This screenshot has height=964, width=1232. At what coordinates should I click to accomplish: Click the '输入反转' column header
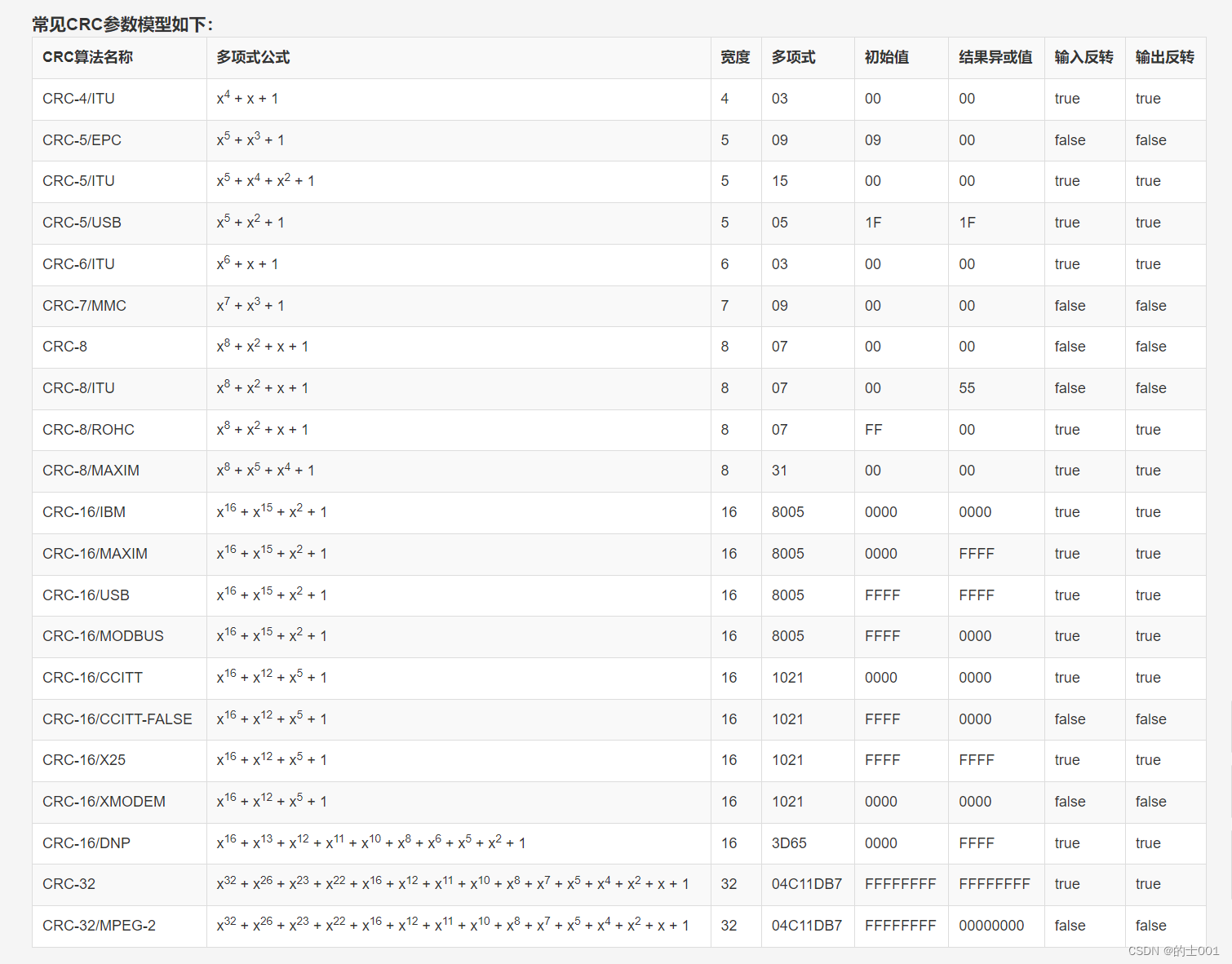point(1084,58)
